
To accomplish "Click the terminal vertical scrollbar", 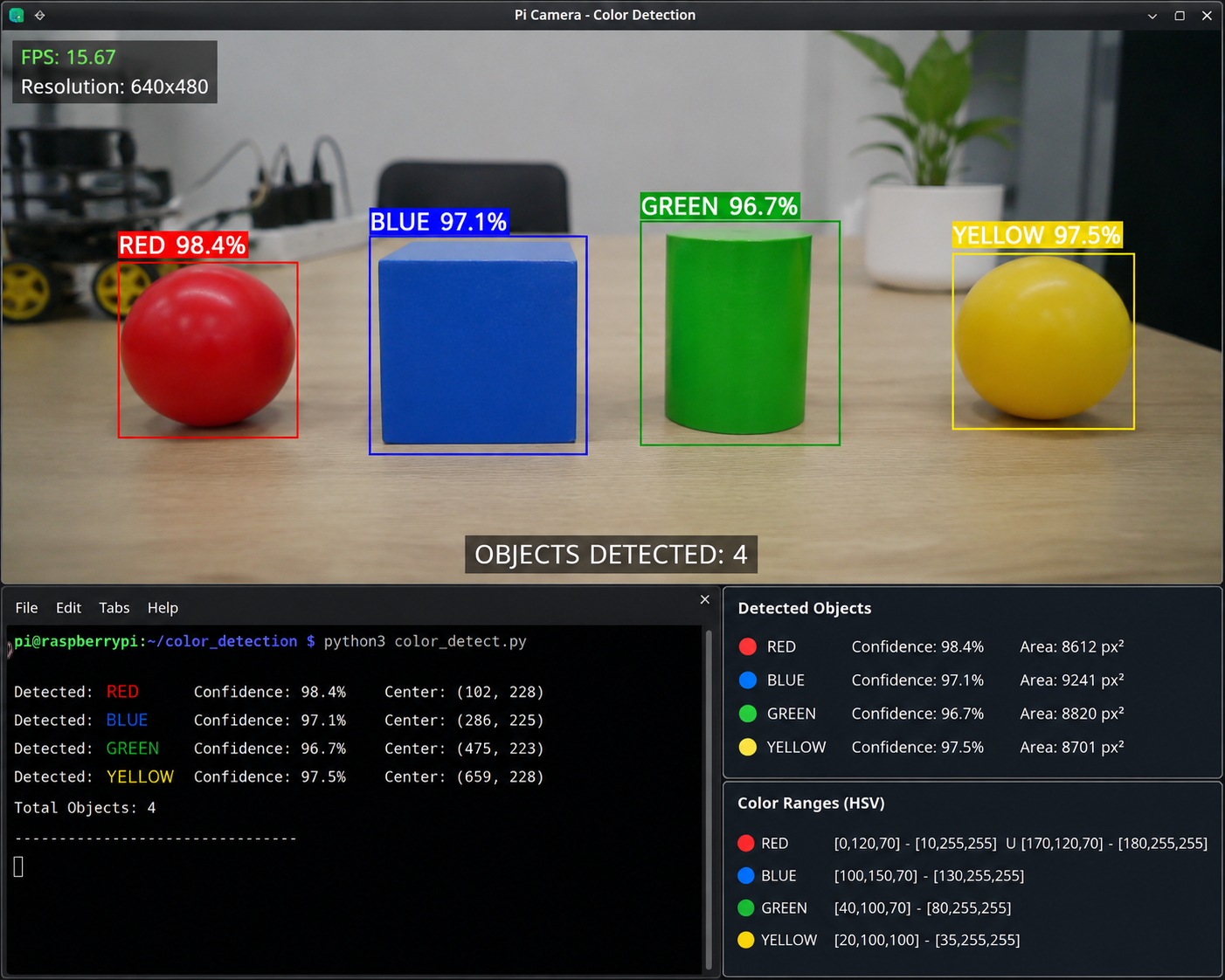I will point(709,799).
